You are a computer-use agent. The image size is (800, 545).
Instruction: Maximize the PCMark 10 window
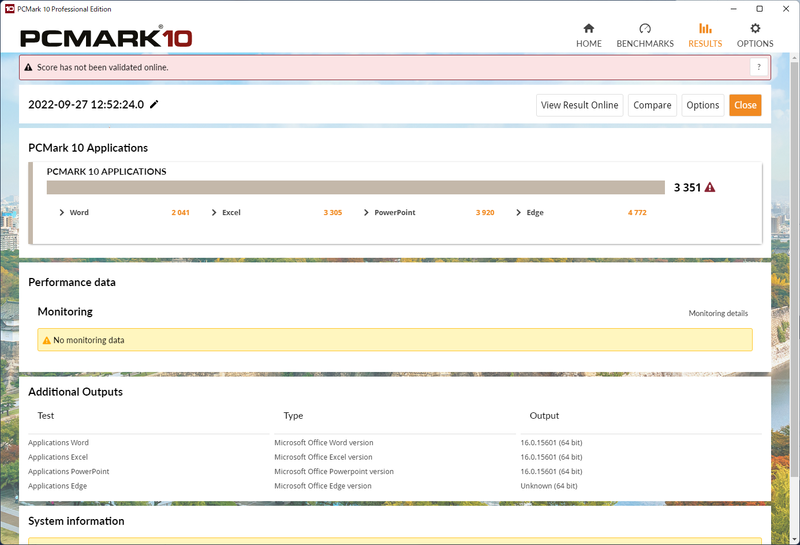[760, 9]
